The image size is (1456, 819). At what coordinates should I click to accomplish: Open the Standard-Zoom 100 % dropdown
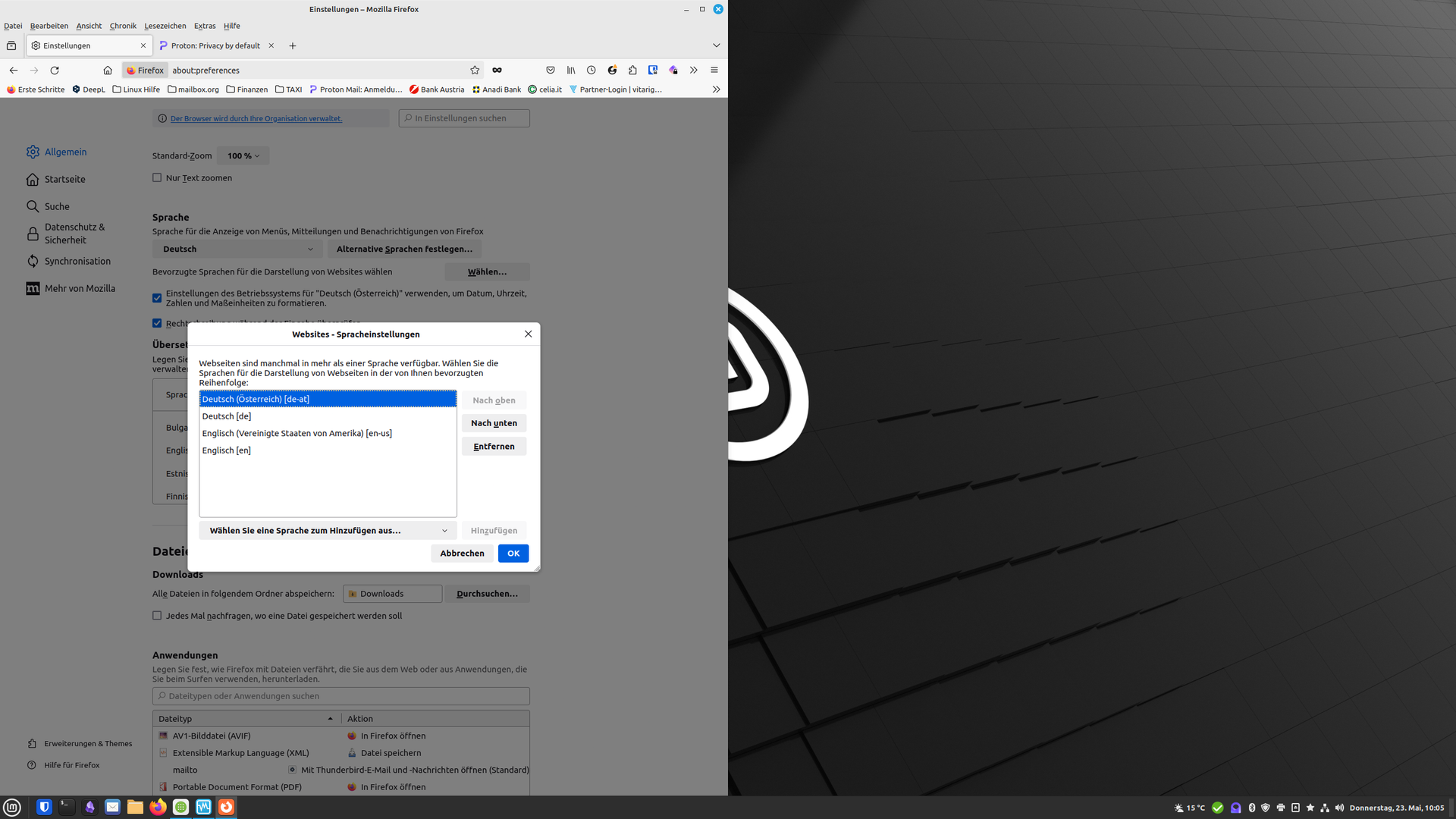243,155
